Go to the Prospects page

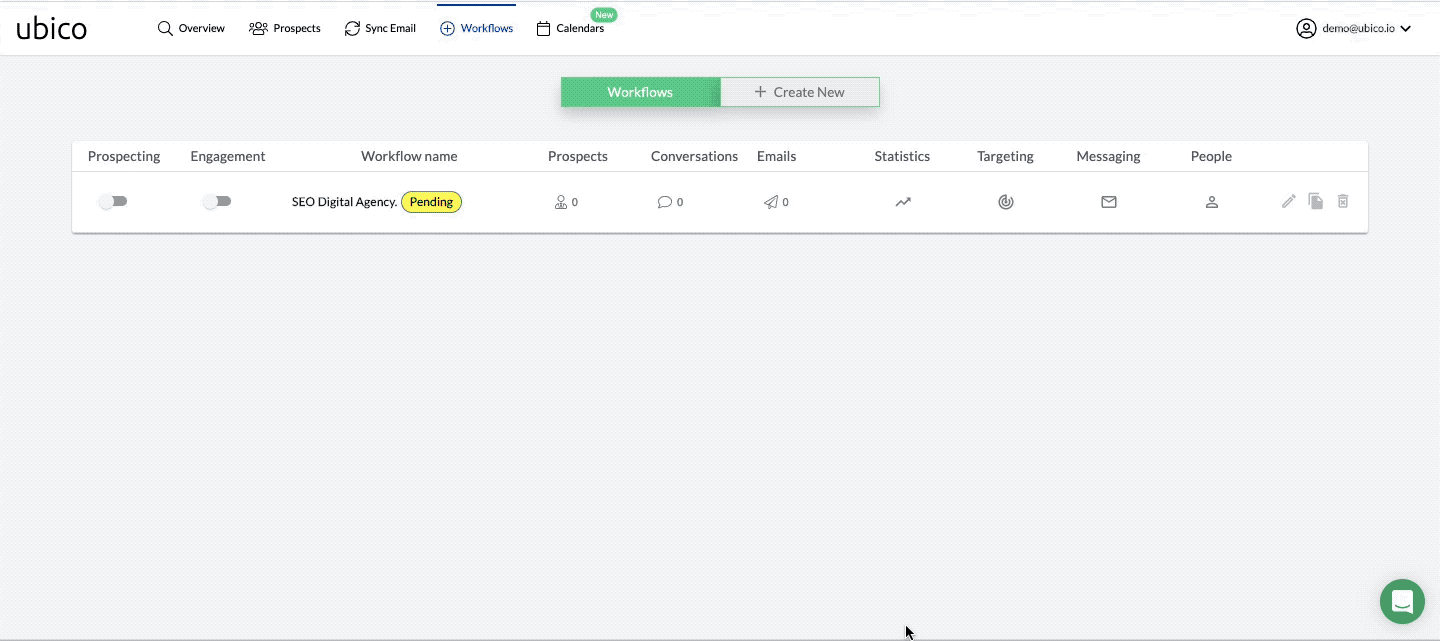click(285, 28)
